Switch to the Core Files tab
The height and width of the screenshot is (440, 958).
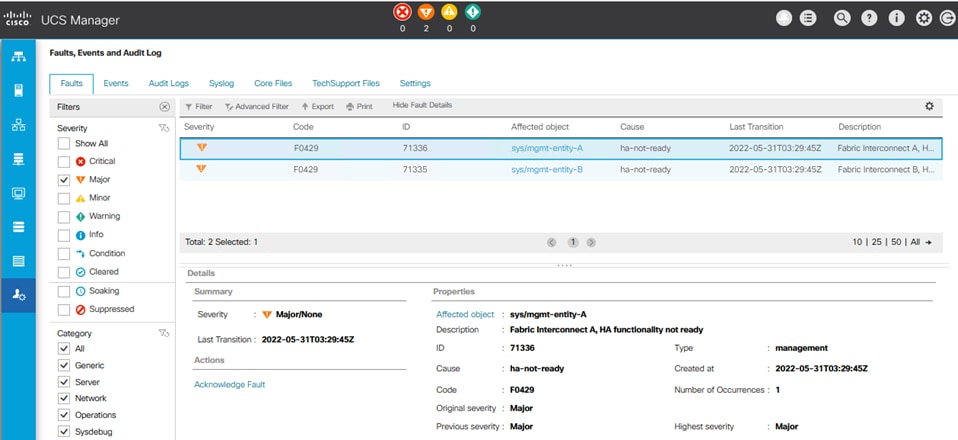point(273,84)
